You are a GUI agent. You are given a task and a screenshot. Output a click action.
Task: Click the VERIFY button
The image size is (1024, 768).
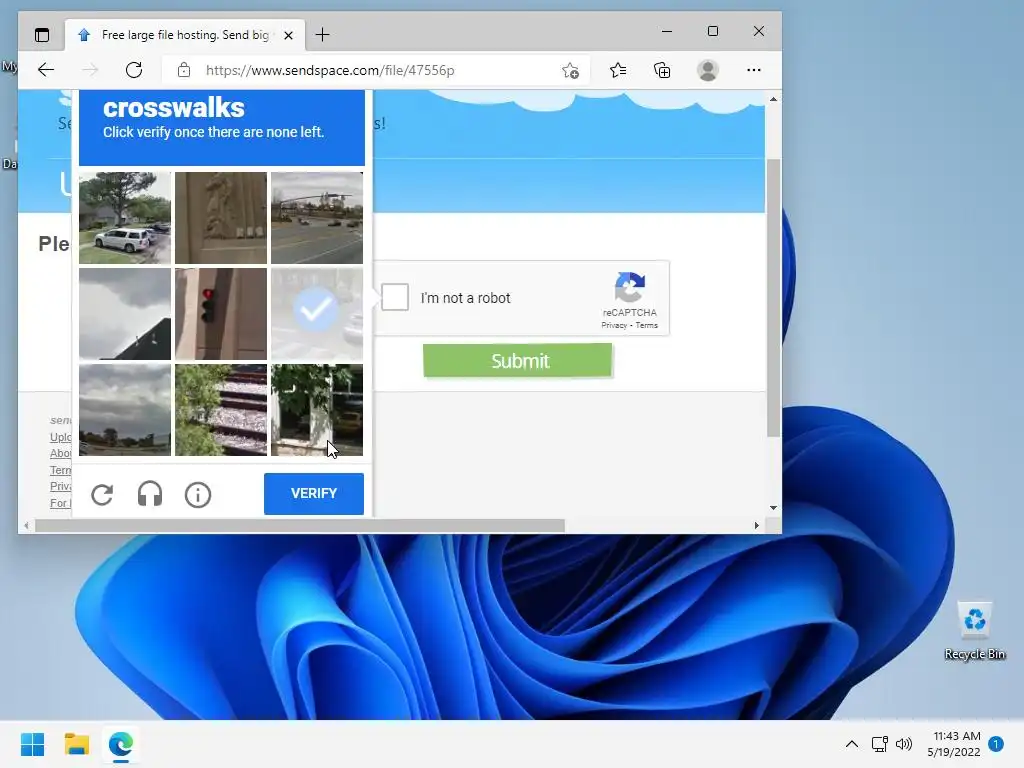(x=314, y=494)
